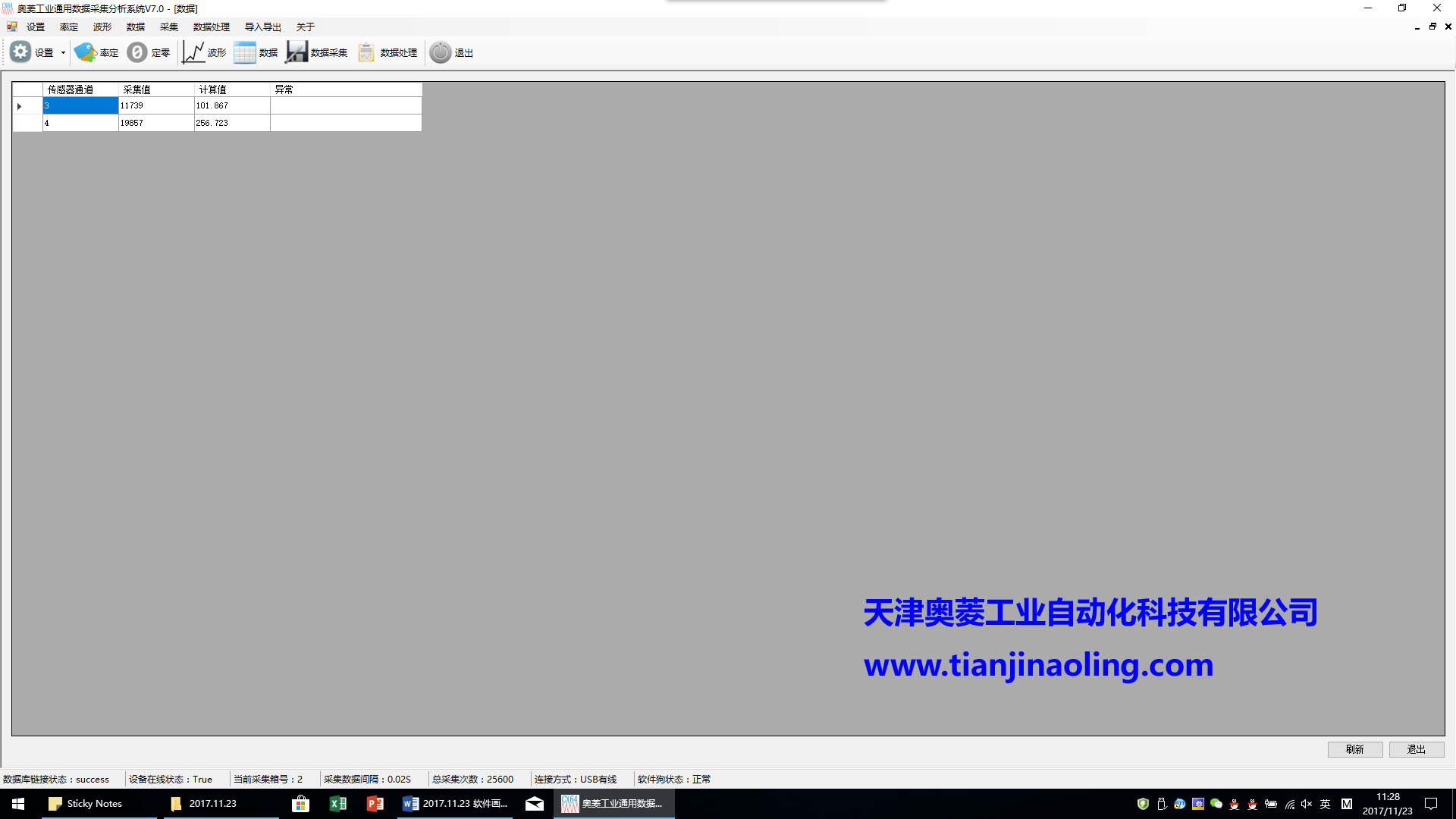Screen dimensions: 1456x819
Task: Open the 波形 waveform chart icon
Action: 193,52
